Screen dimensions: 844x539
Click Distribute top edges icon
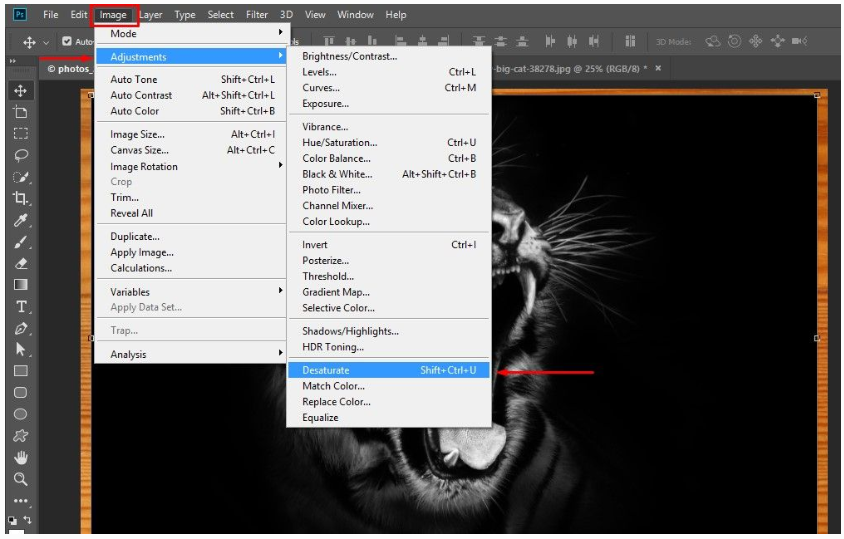coord(479,41)
